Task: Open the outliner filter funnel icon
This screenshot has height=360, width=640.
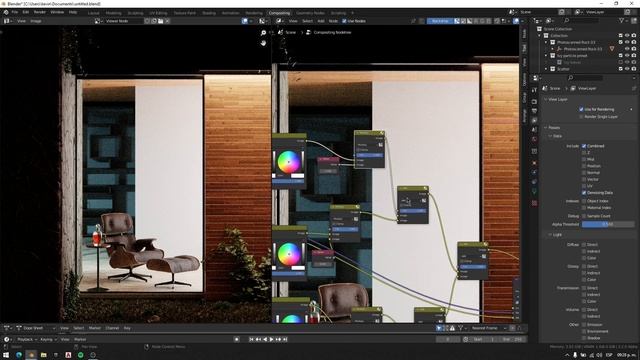Action: [x=622, y=20]
